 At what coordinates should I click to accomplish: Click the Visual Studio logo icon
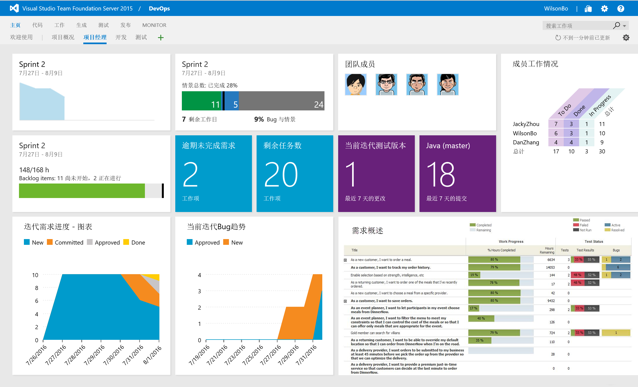tap(14, 8)
